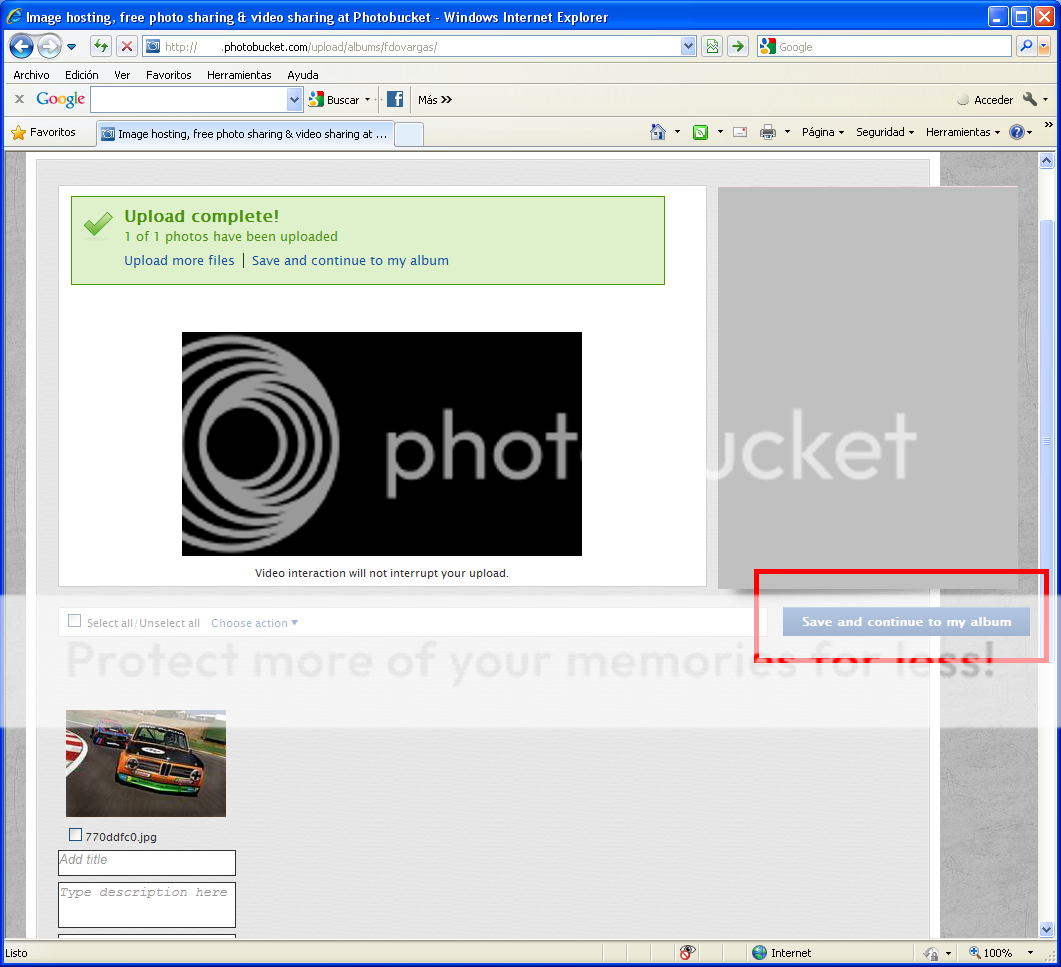Image resolution: width=1061 pixels, height=967 pixels.
Task: Click the browser Back arrow button
Action: pyautogui.click(x=22, y=46)
